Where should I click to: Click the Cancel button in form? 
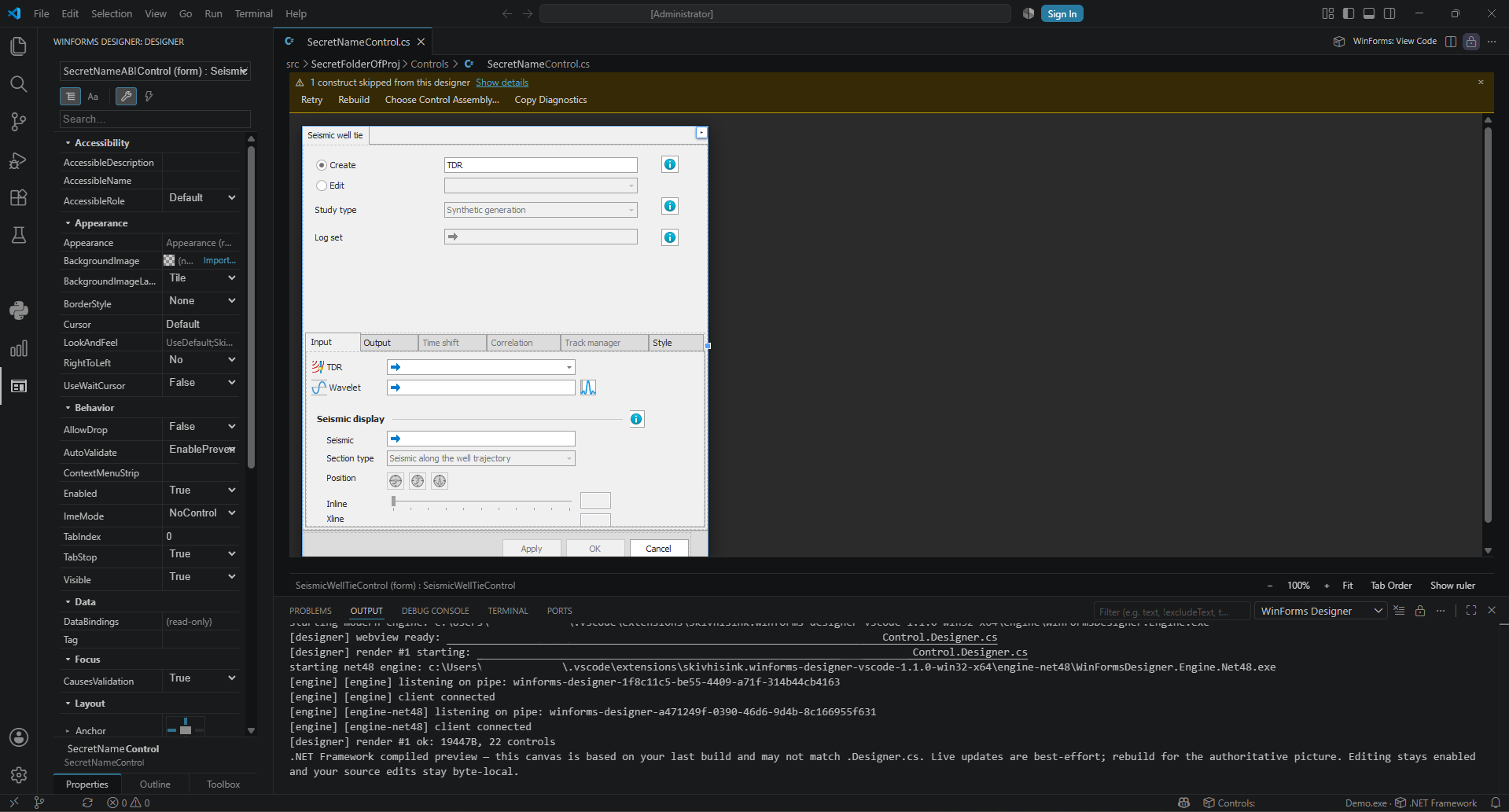pos(659,549)
